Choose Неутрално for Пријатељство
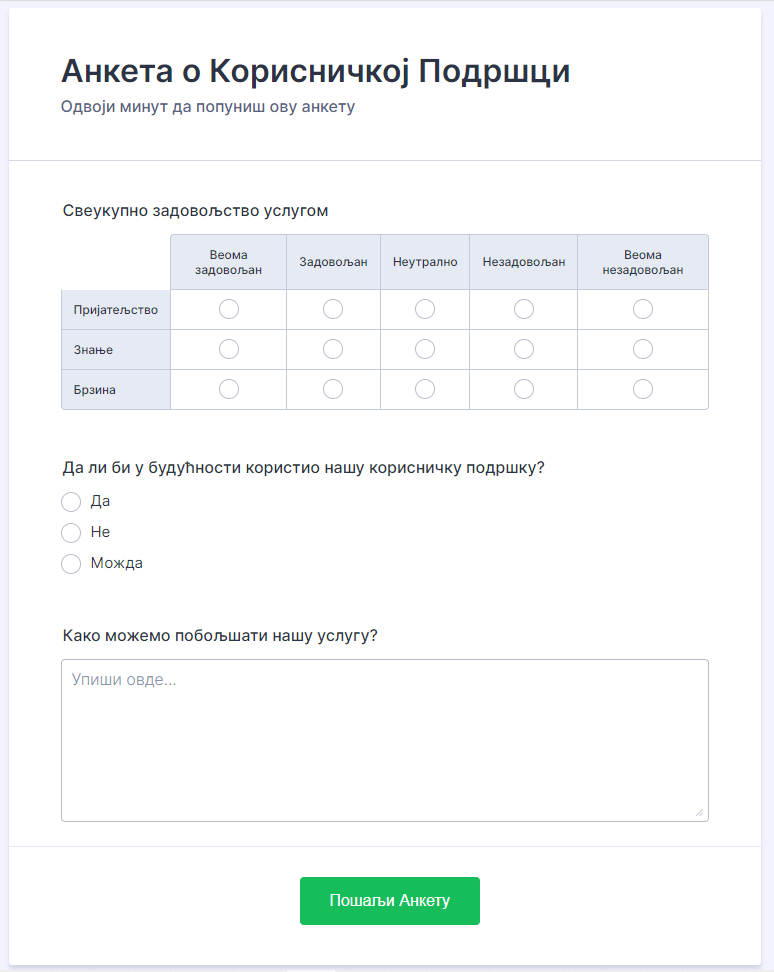The height and width of the screenshot is (972, 774). (425, 309)
